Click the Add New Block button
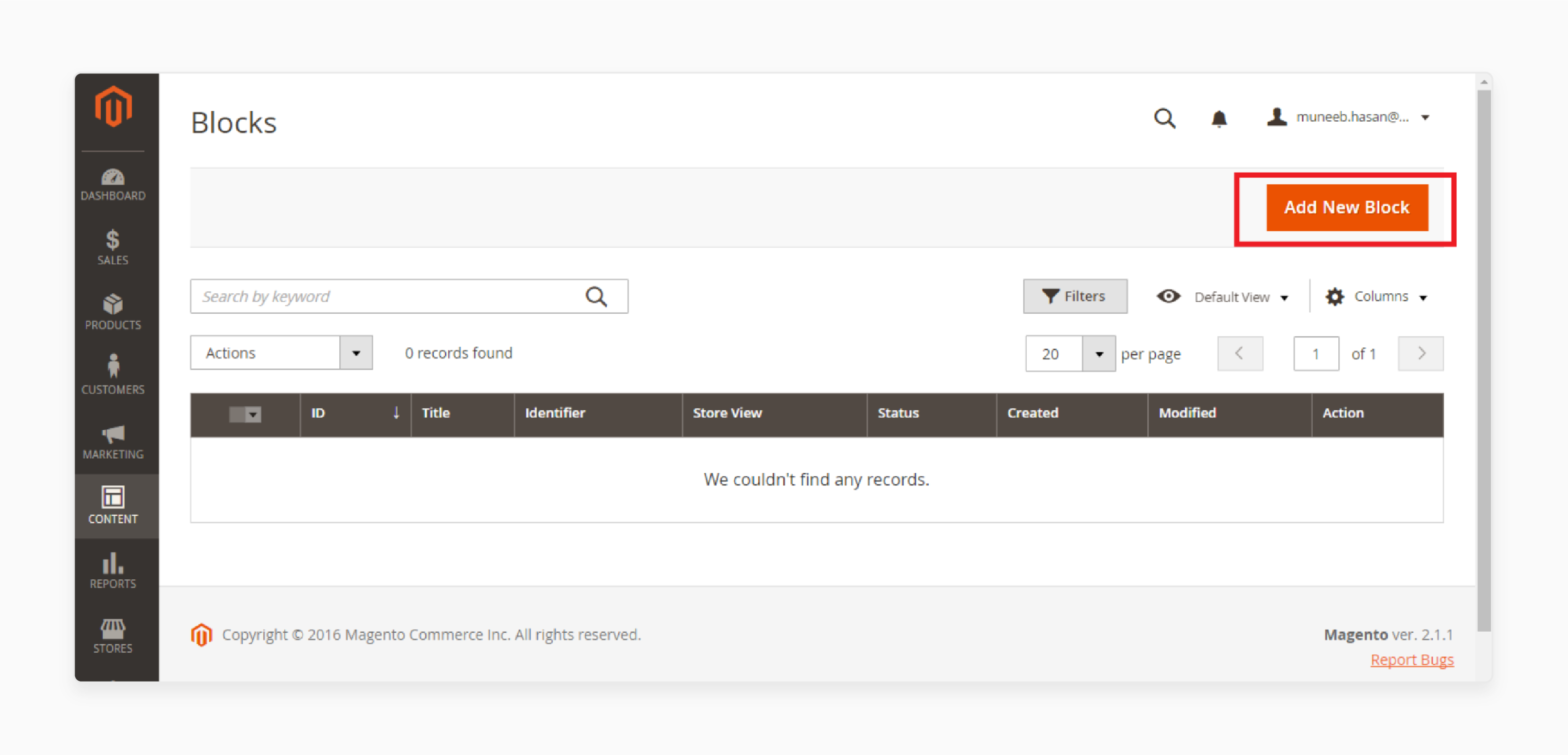 pos(1347,208)
